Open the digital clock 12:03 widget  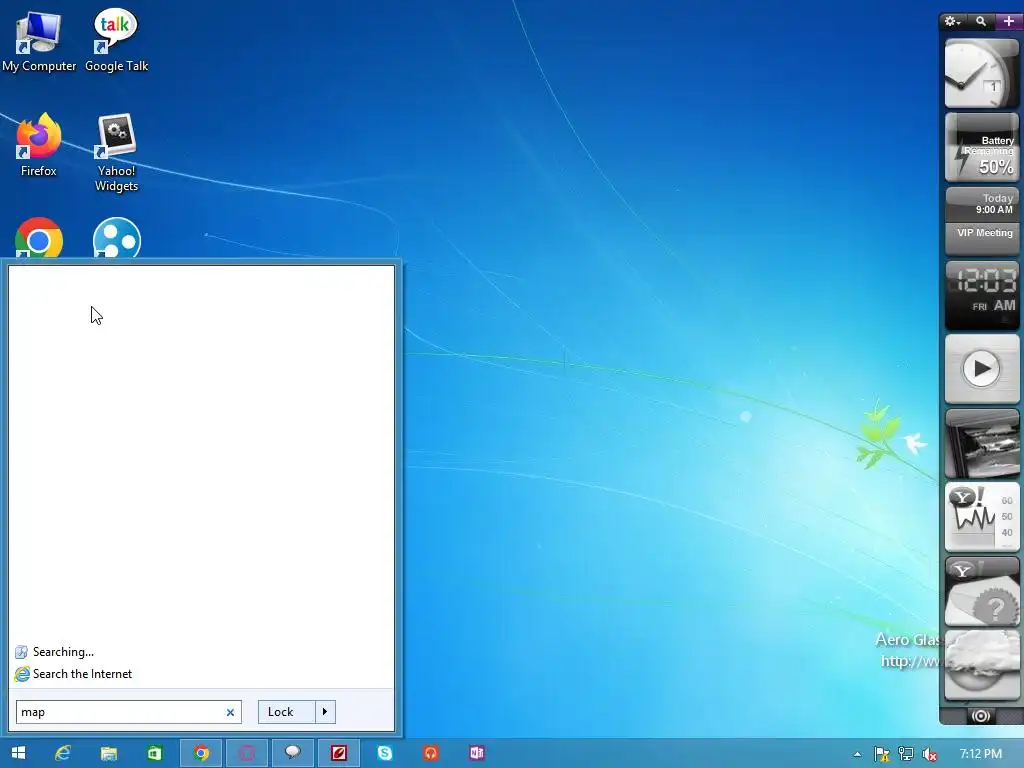click(982, 295)
